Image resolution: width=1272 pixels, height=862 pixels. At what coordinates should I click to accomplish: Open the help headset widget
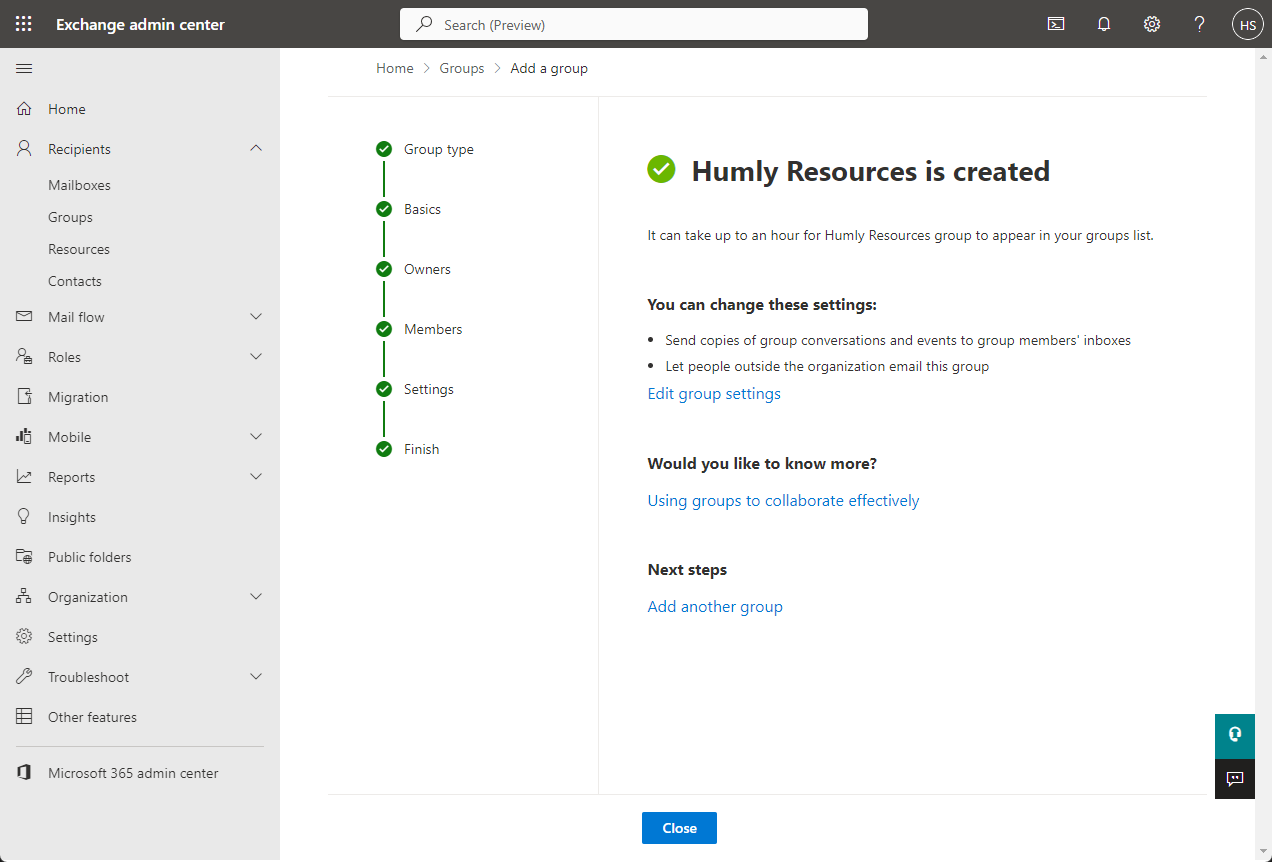click(1234, 734)
